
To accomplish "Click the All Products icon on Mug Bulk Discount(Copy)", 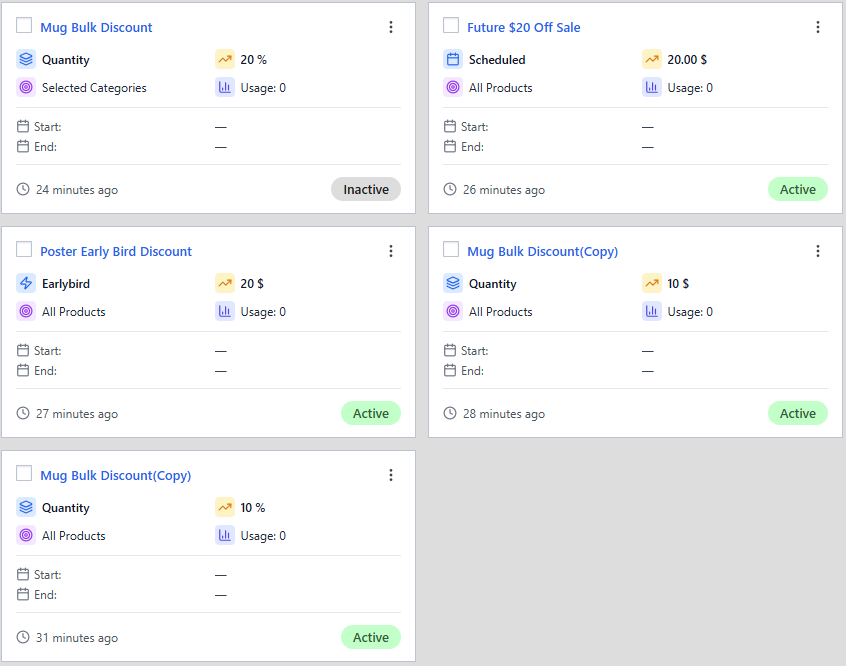I will (452, 311).
